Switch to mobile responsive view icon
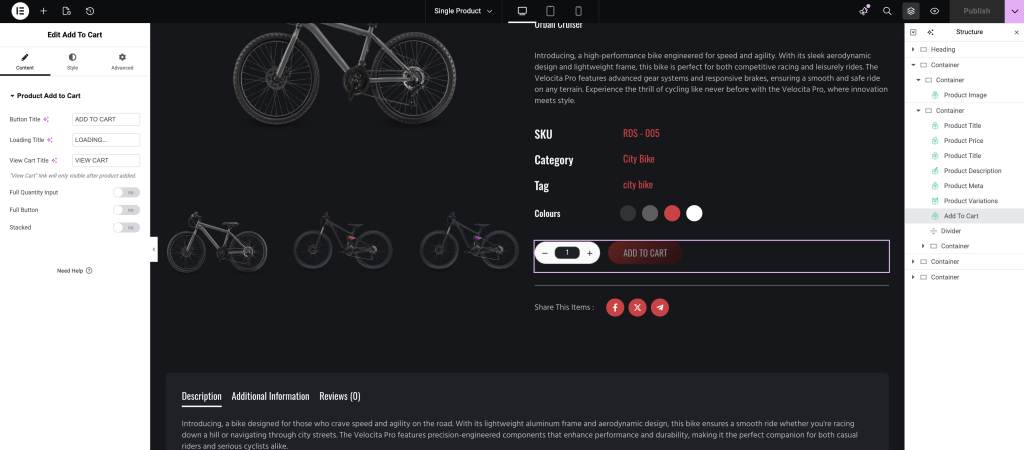Viewport: 1024px width, 450px height. [x=578, y=11]
